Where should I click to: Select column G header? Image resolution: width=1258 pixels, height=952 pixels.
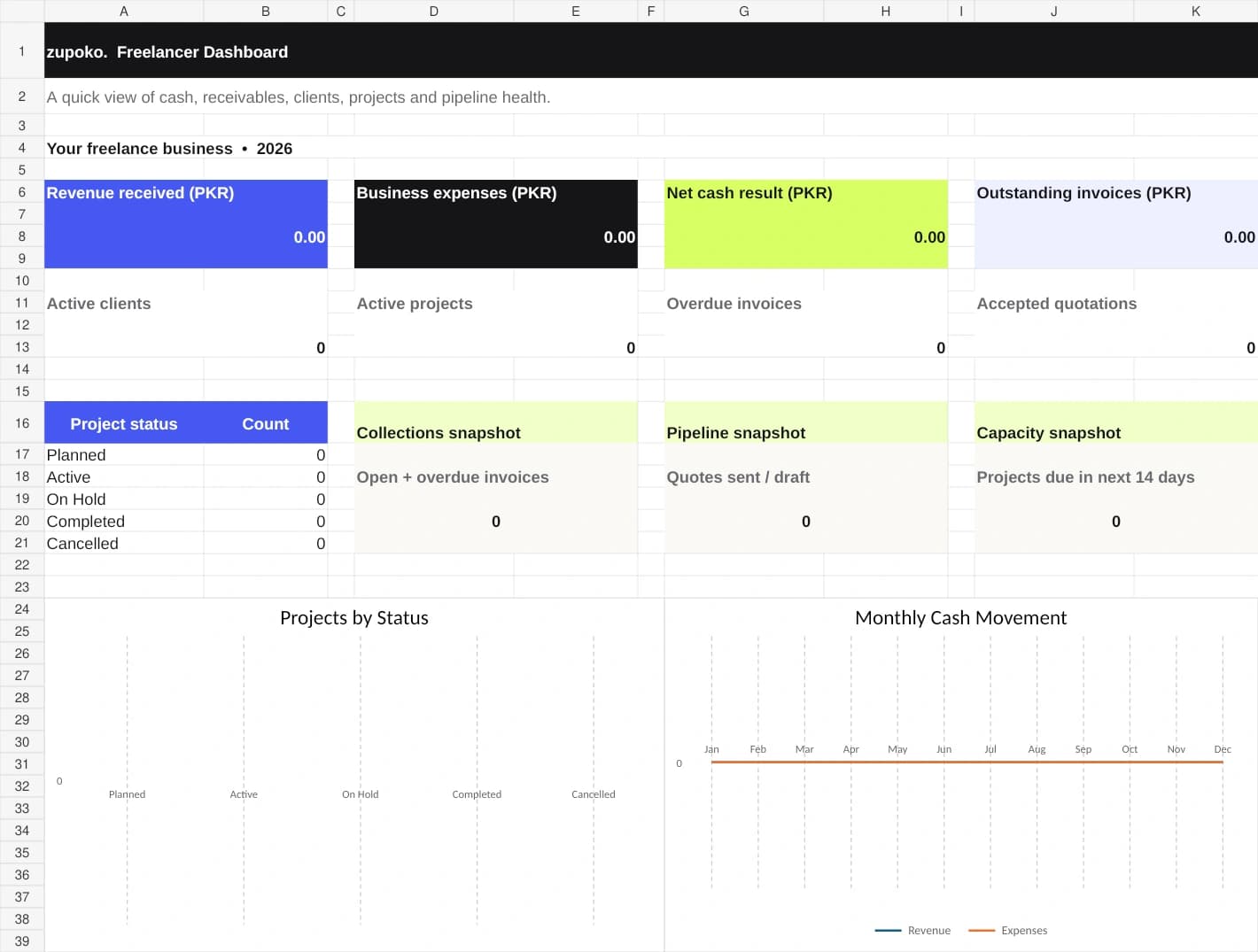(744, 12)
